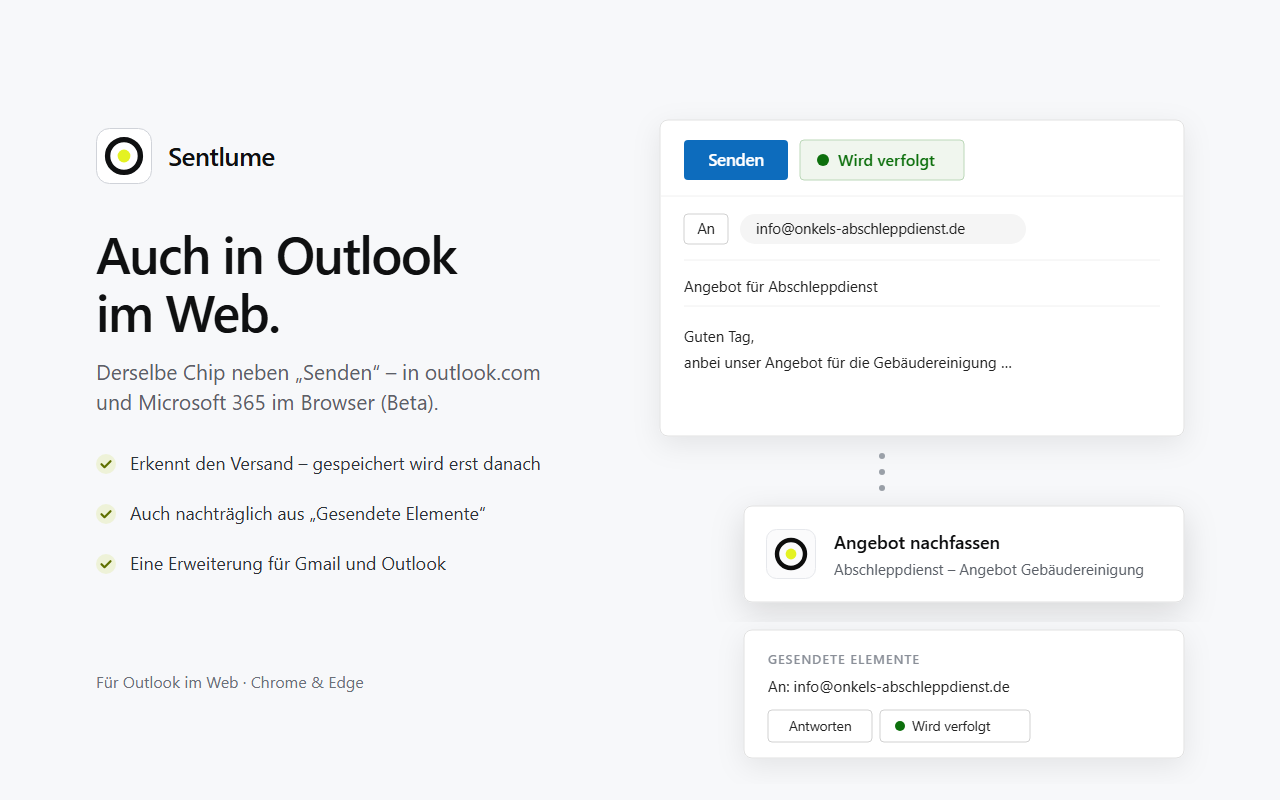The height and width of the screenshot is (800, 1280).
Task: Click the green dot in upper Wird verfolgt chip
Action: tap(823, 160)
